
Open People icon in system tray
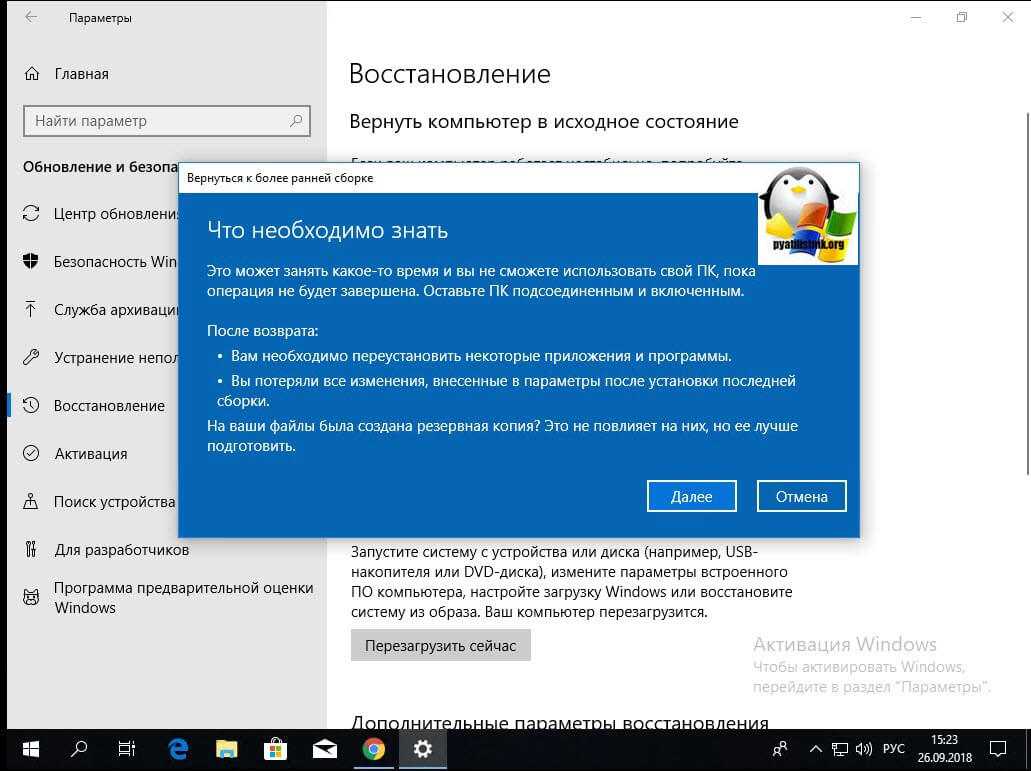pyautogui.click(x=780, y=749)
